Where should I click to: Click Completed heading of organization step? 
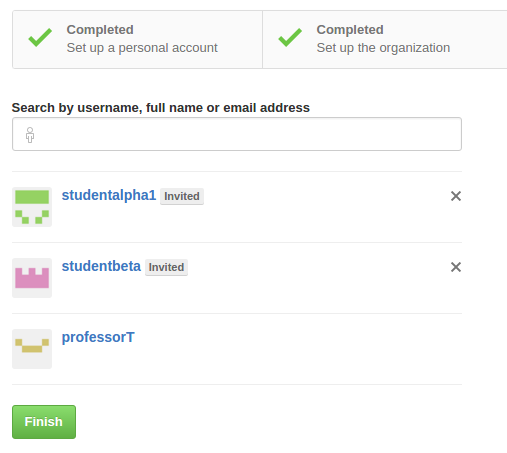(x=350, y=30)
